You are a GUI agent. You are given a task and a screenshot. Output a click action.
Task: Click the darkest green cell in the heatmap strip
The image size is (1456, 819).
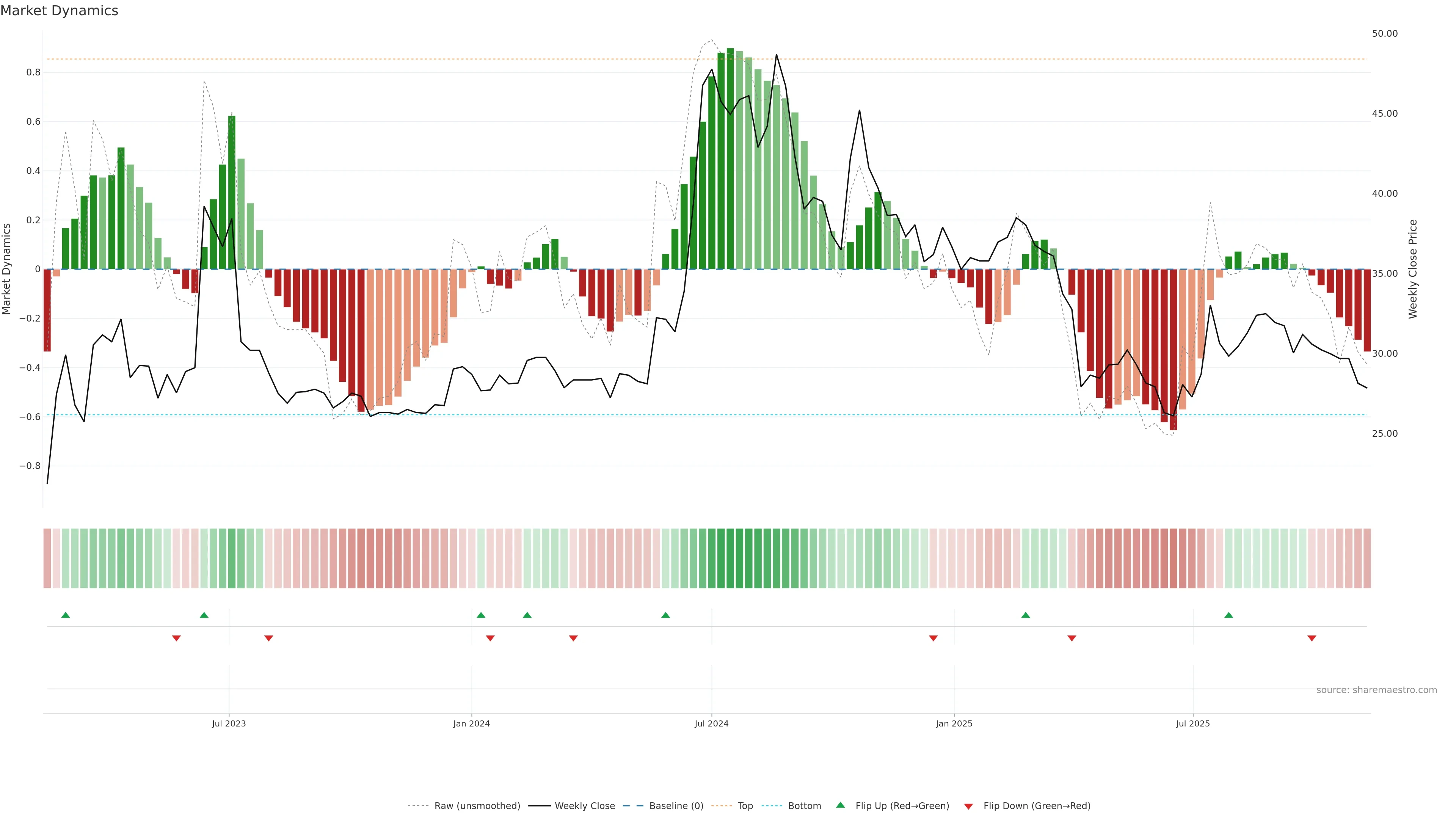(x=730, y=558)
